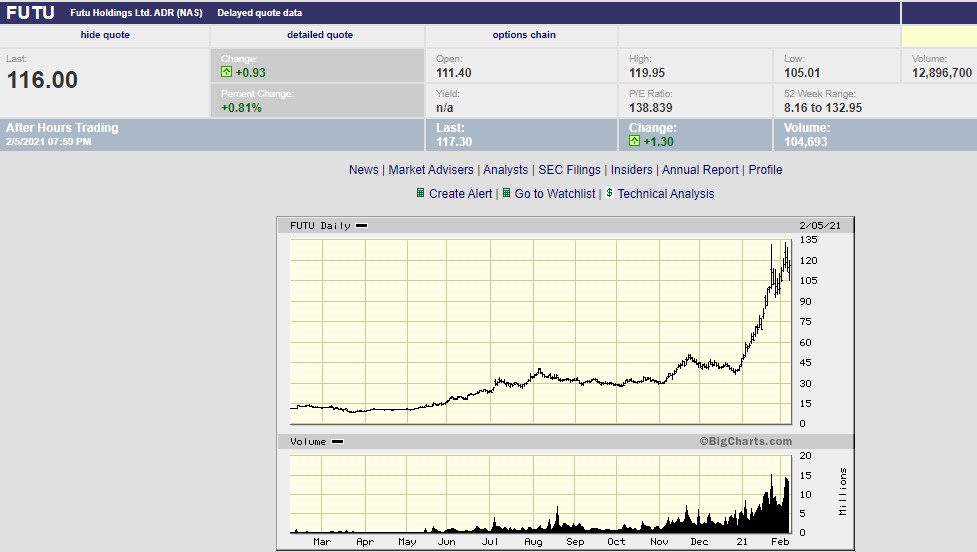Screen dimensions: 977x552
Task: Click the Create Alert icon
Action: coord(421,193)
